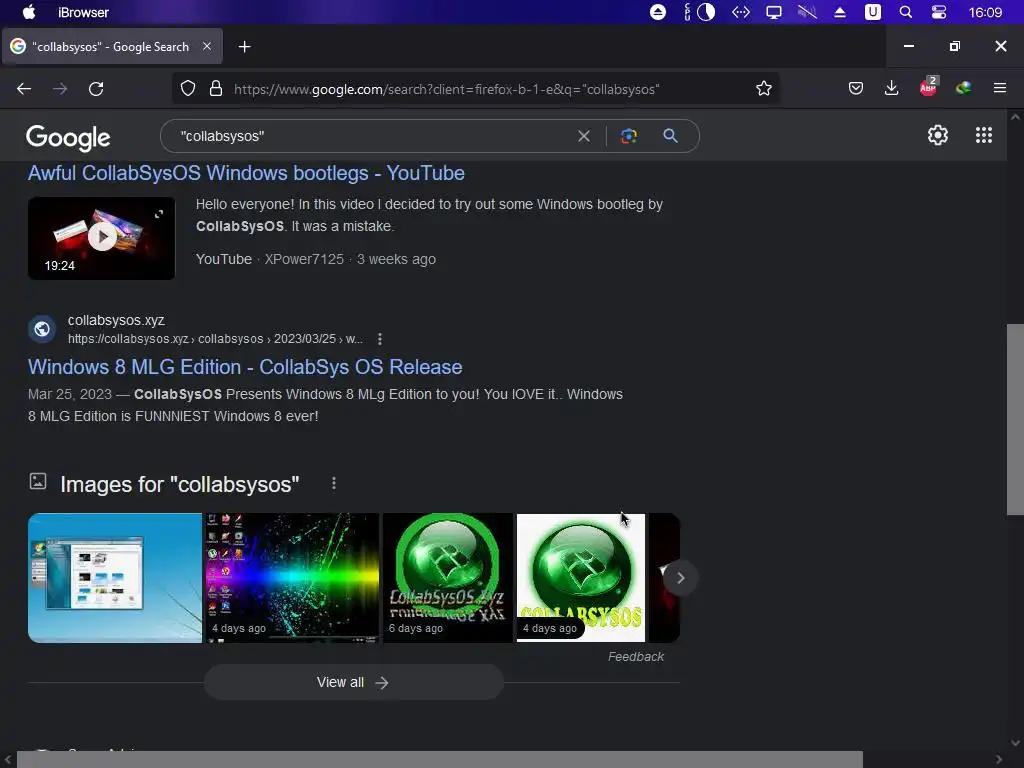Open Google quick settings gear

coord(938,135)
